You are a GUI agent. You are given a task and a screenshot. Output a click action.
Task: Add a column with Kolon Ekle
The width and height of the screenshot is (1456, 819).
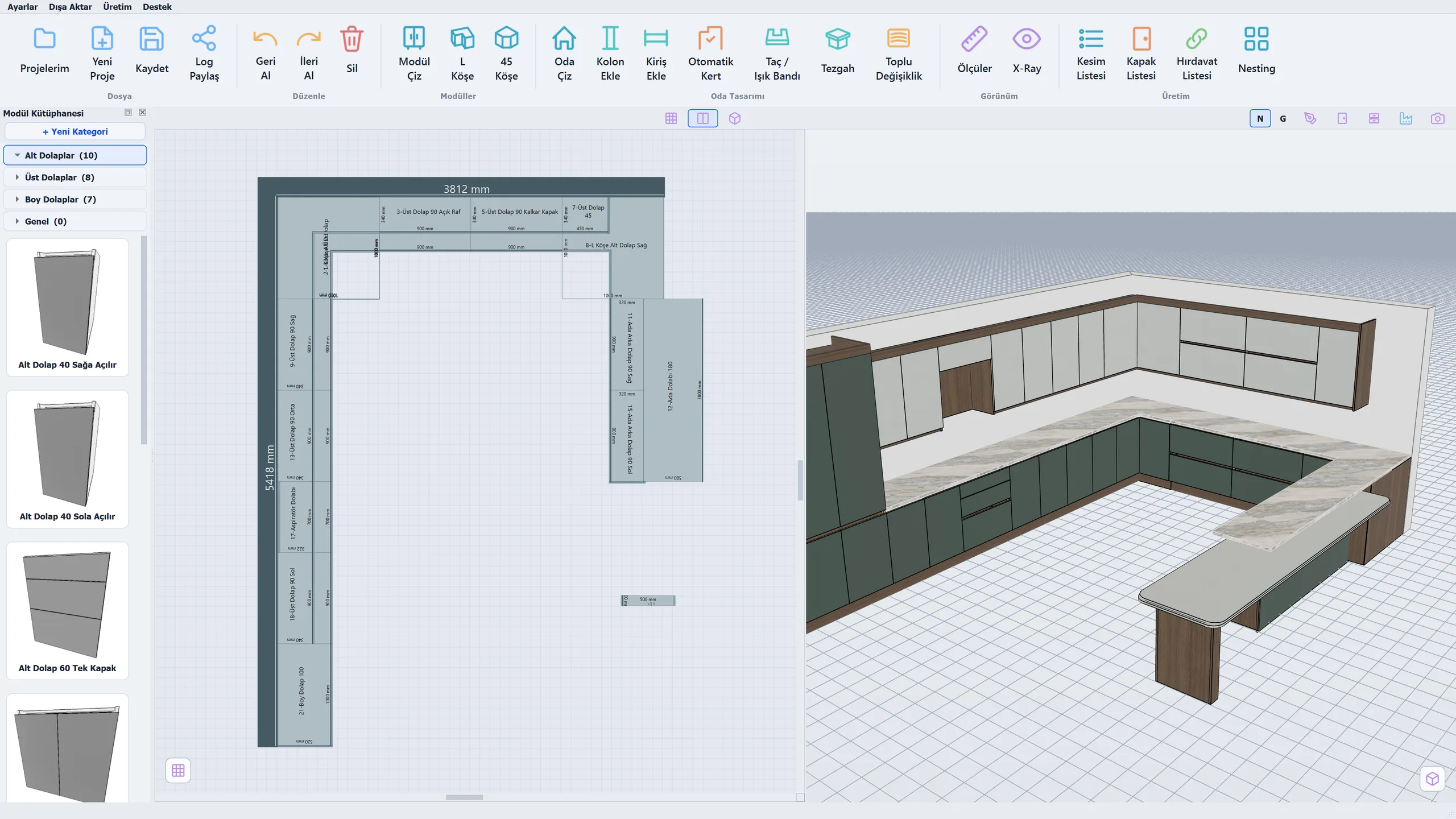point(610,53)
